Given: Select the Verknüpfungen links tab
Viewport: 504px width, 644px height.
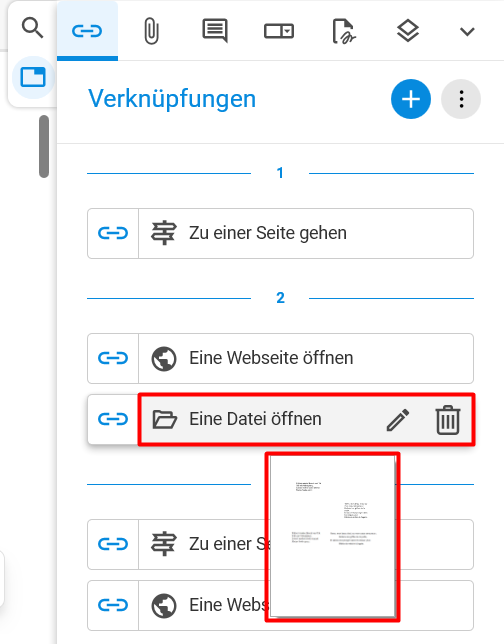Looking at the screenshot, I should click(x=87, y=31).
